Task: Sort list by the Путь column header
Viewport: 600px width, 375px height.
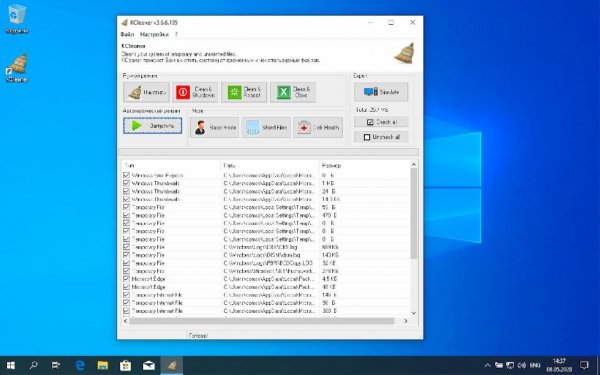Action: (270, 166)
